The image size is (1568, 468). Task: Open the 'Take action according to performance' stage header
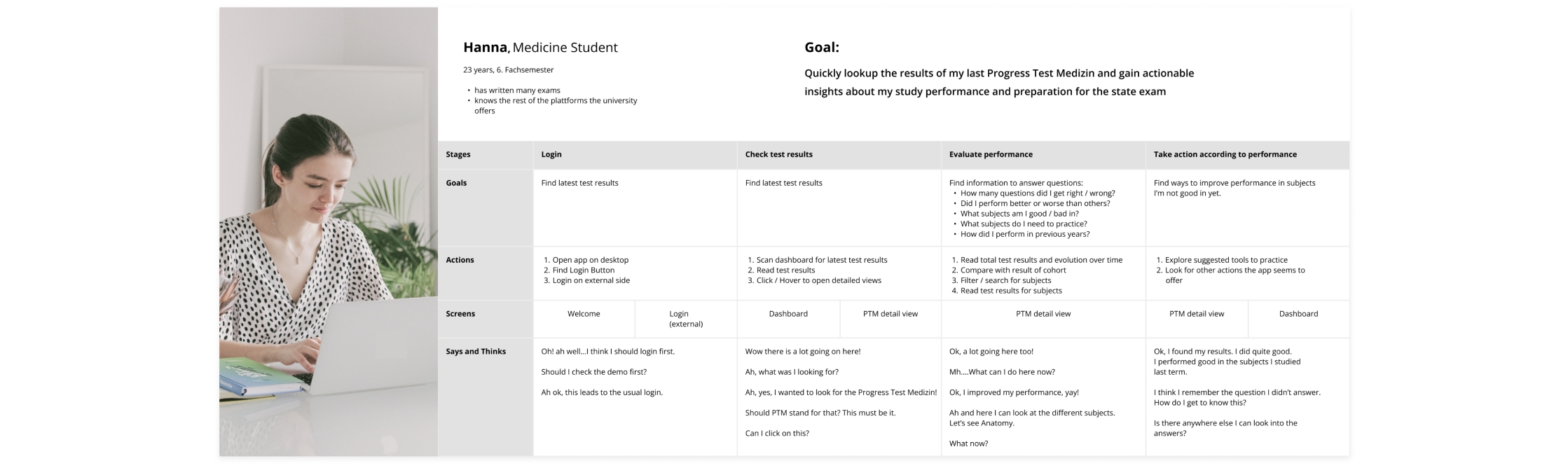click(1225, 155)
